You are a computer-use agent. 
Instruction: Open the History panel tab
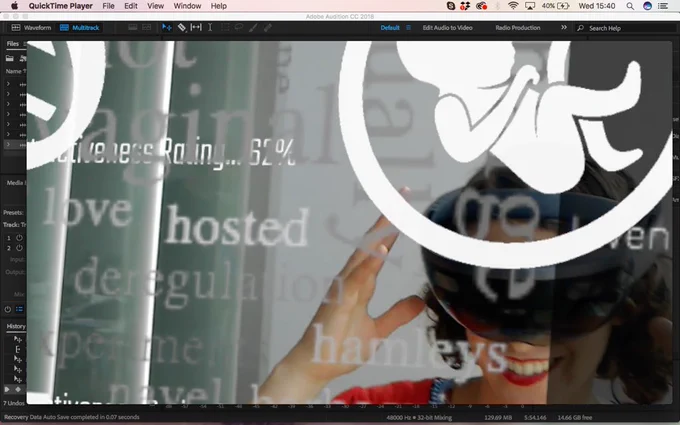pos(16,326)
